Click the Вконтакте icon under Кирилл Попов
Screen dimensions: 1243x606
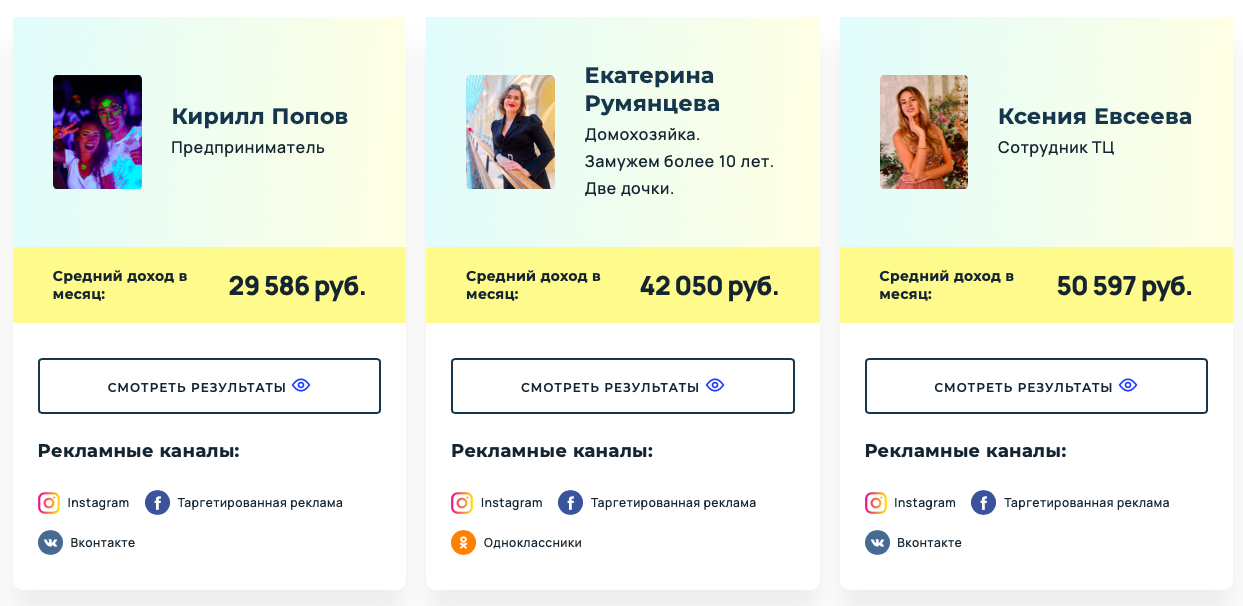[50, 543]
